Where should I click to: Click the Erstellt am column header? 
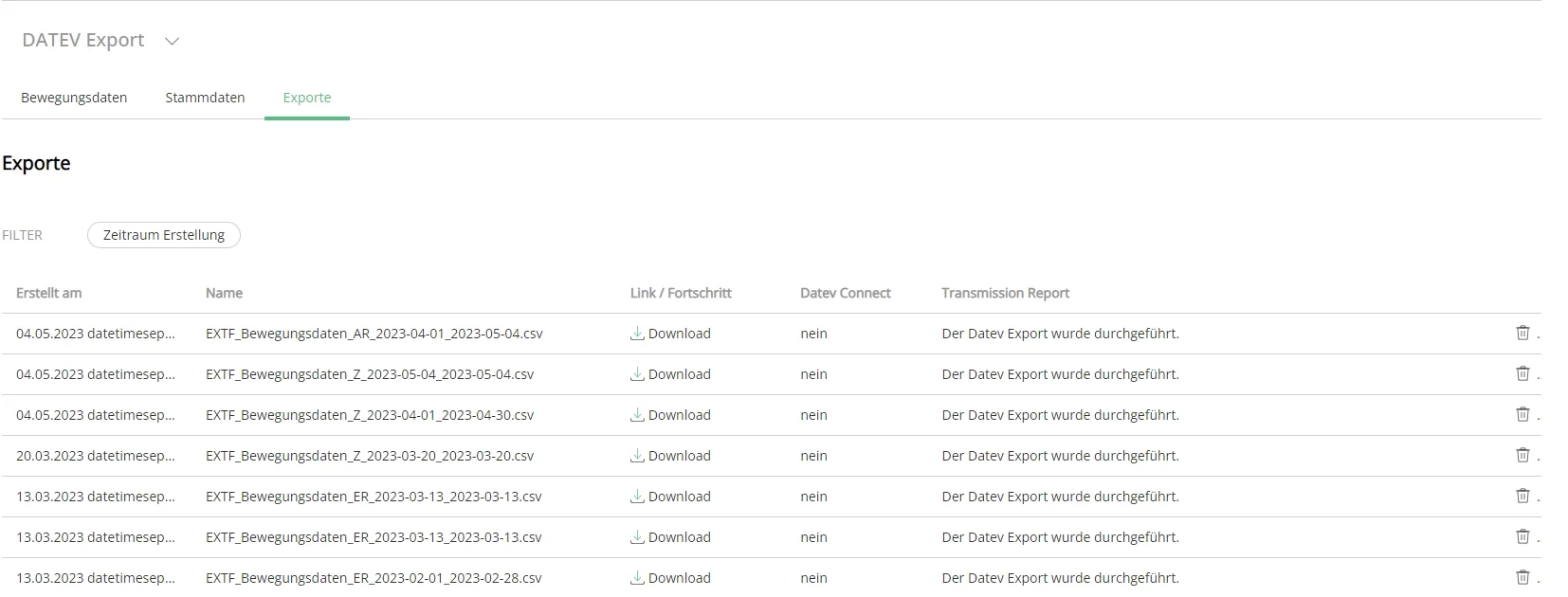click(x=48, y=293)
